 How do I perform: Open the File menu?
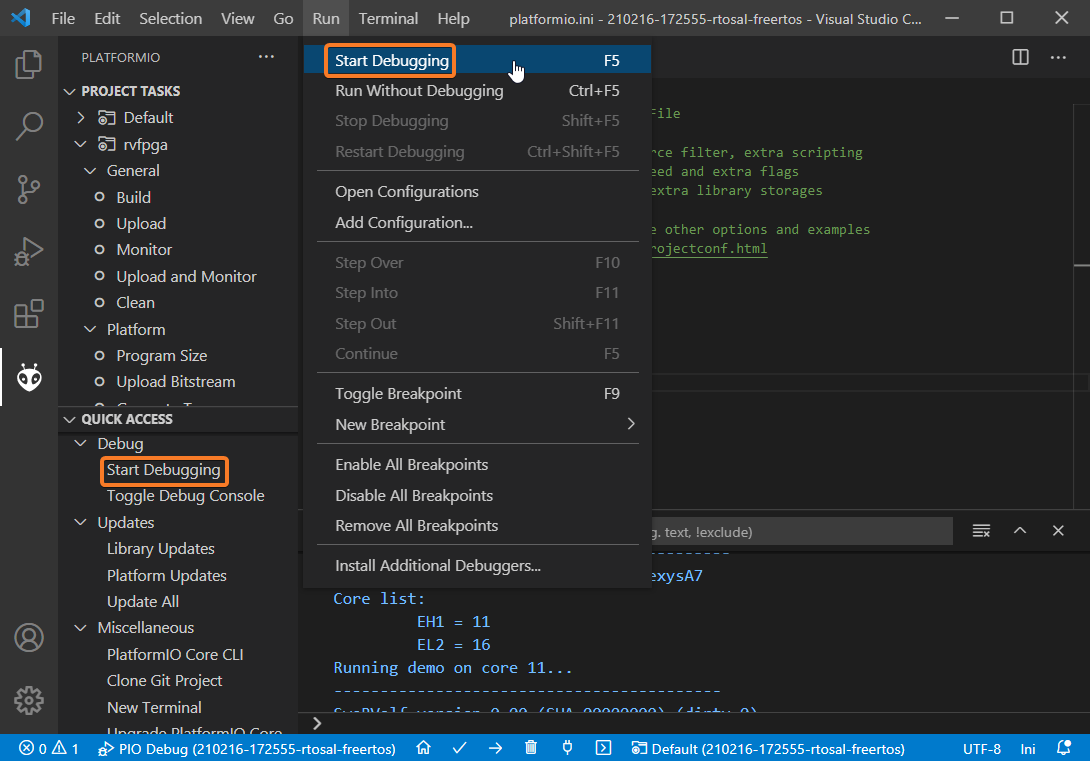click(x=63, y=19)
